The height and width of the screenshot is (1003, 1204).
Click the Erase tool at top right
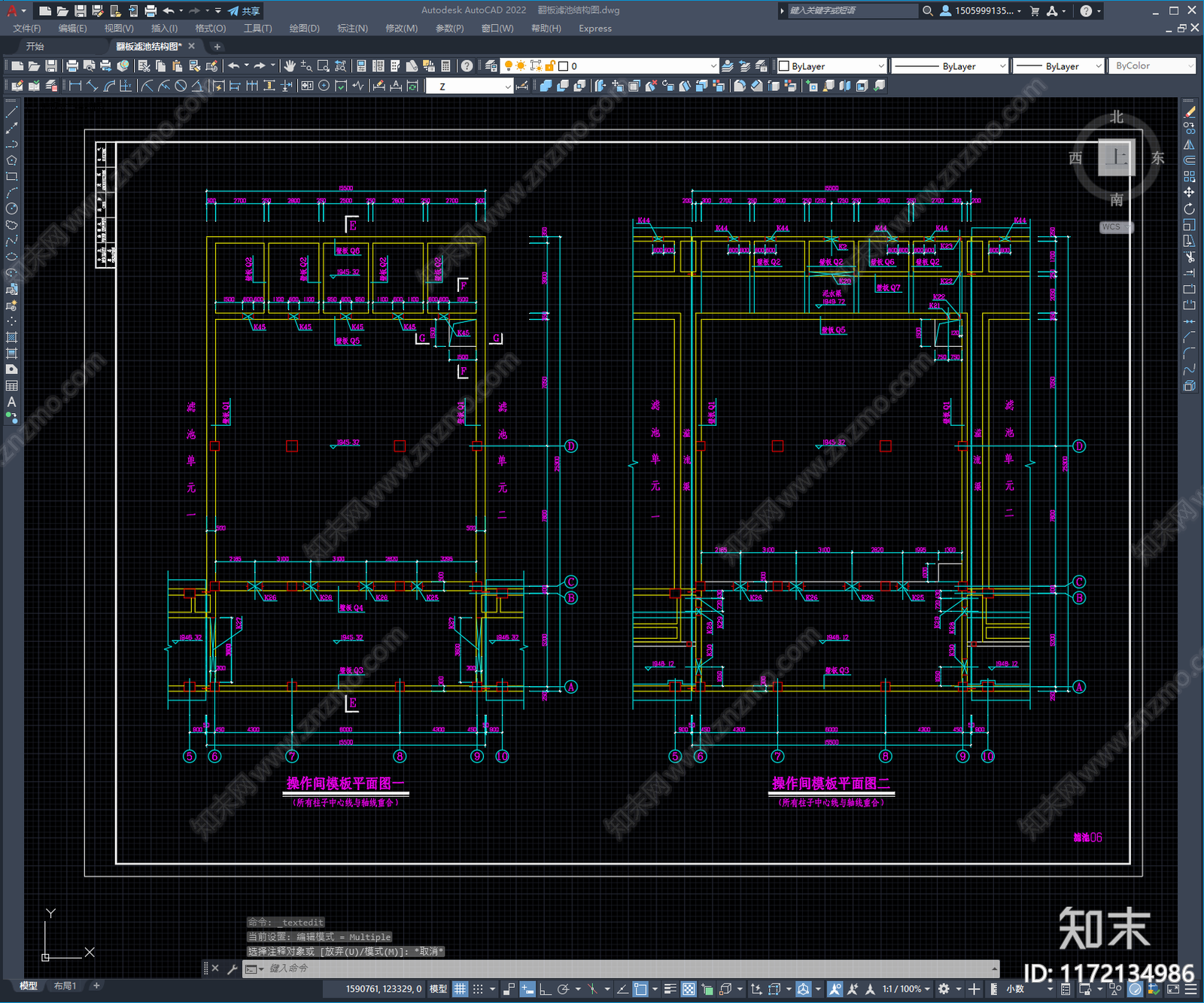pos(1189,111)
